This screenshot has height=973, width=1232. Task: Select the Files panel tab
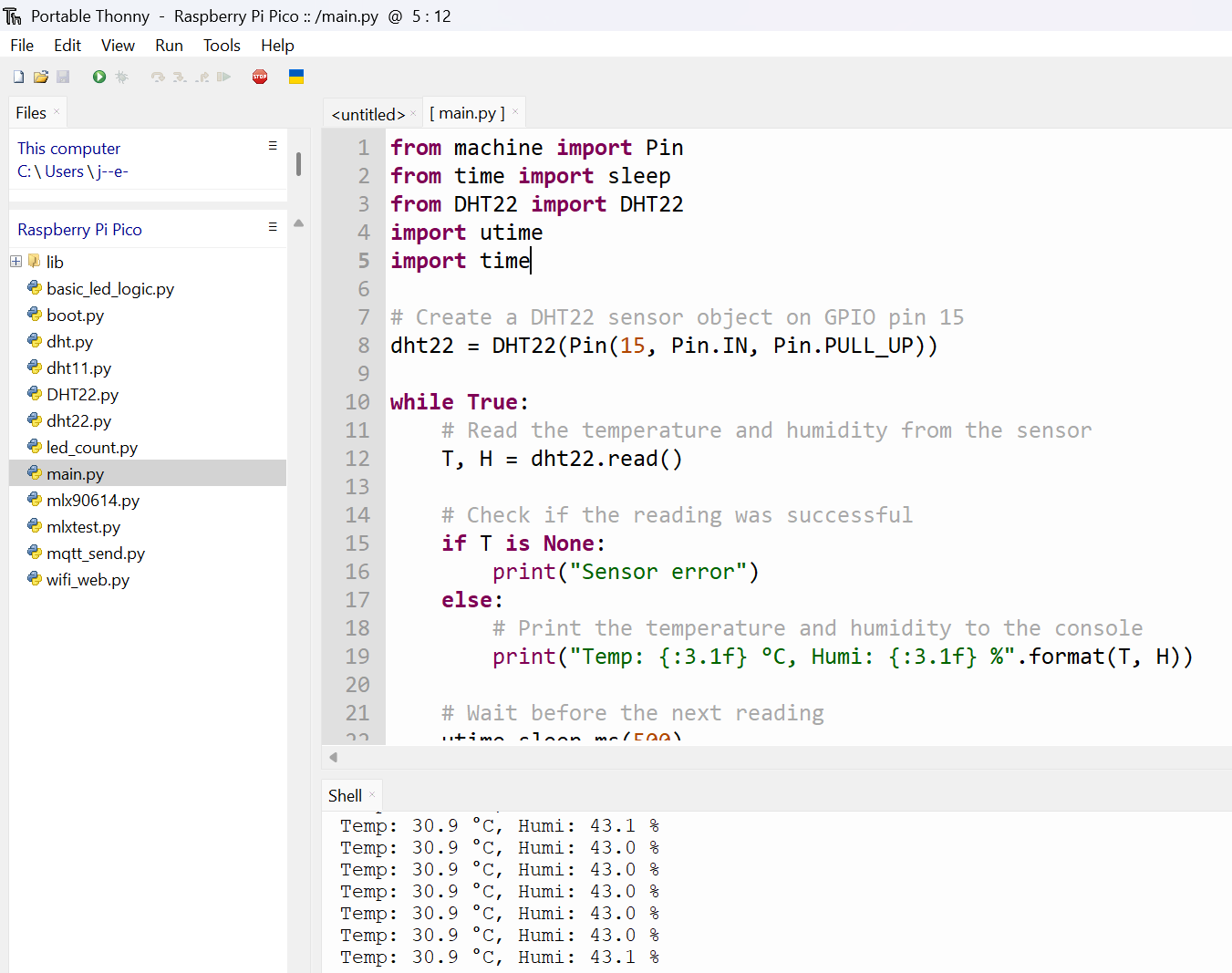pos(31,113)
